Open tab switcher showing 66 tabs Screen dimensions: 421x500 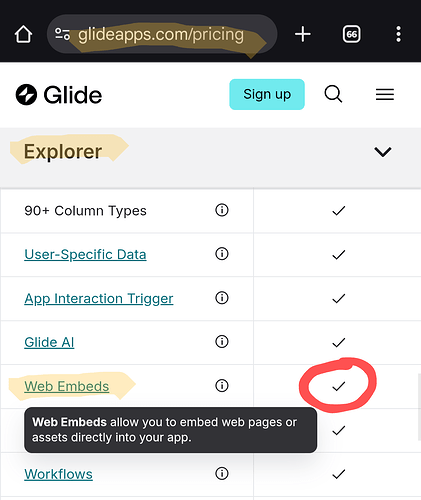[x=351, y=34]
